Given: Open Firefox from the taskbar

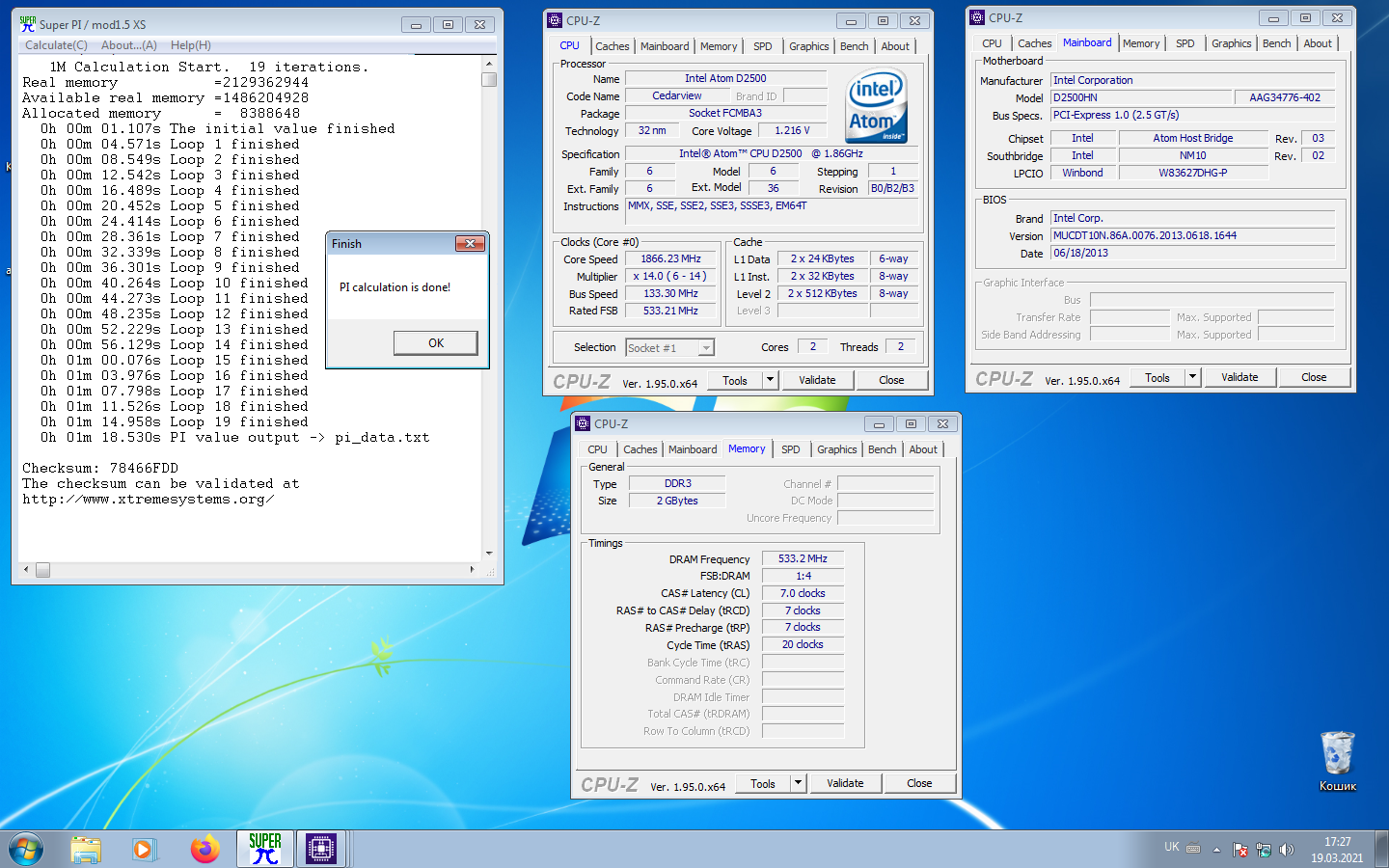Looking at the screenshot, I should point(204,849).
